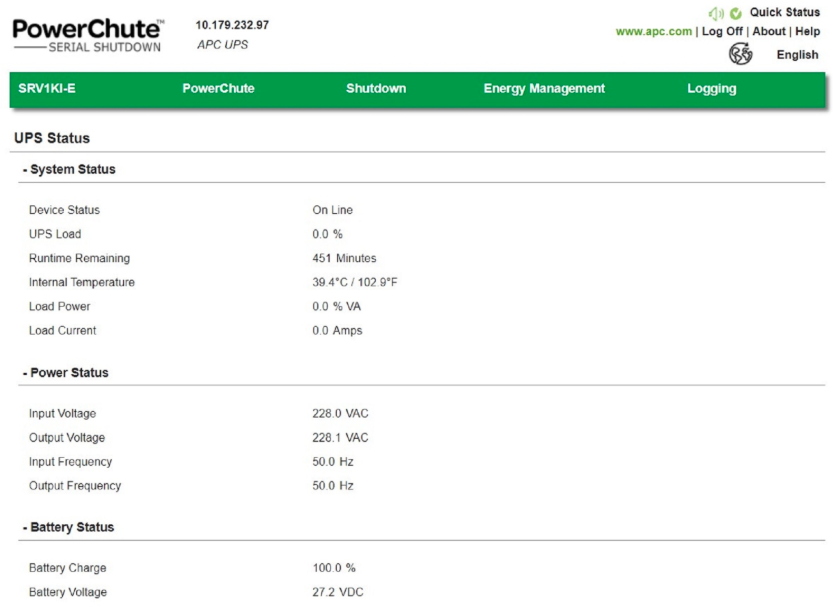Open the English language selector
The width and height of the screenshot is (833, 615).
tap(797, 55)
